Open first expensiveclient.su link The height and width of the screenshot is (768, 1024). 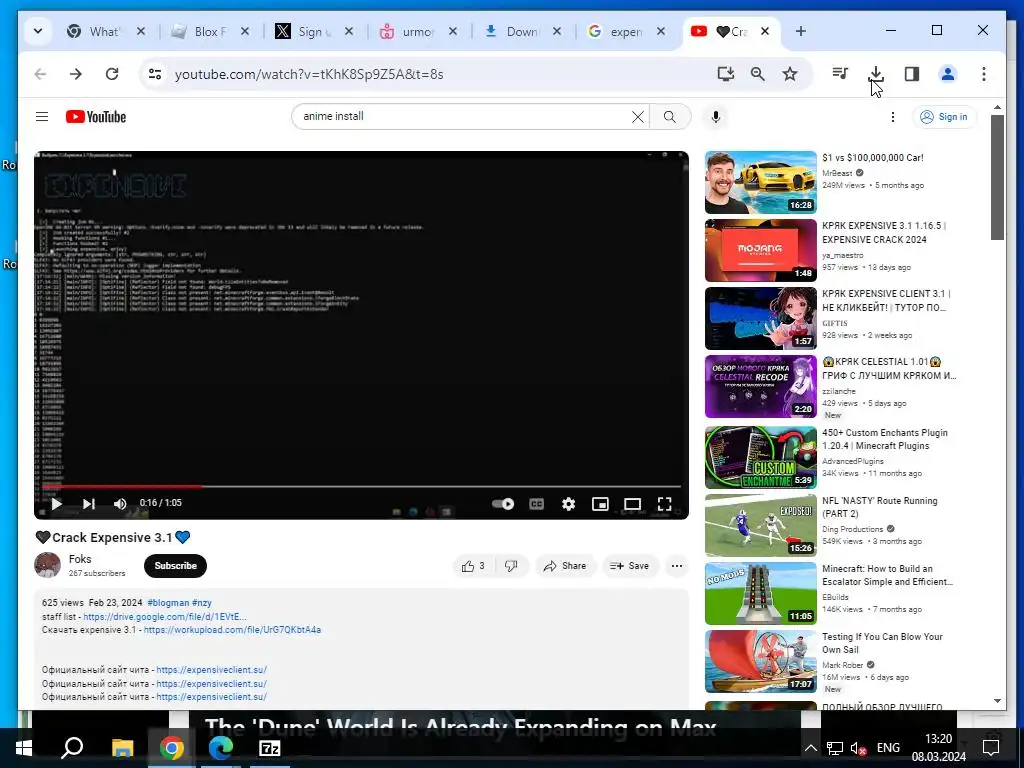click(212, 670)
